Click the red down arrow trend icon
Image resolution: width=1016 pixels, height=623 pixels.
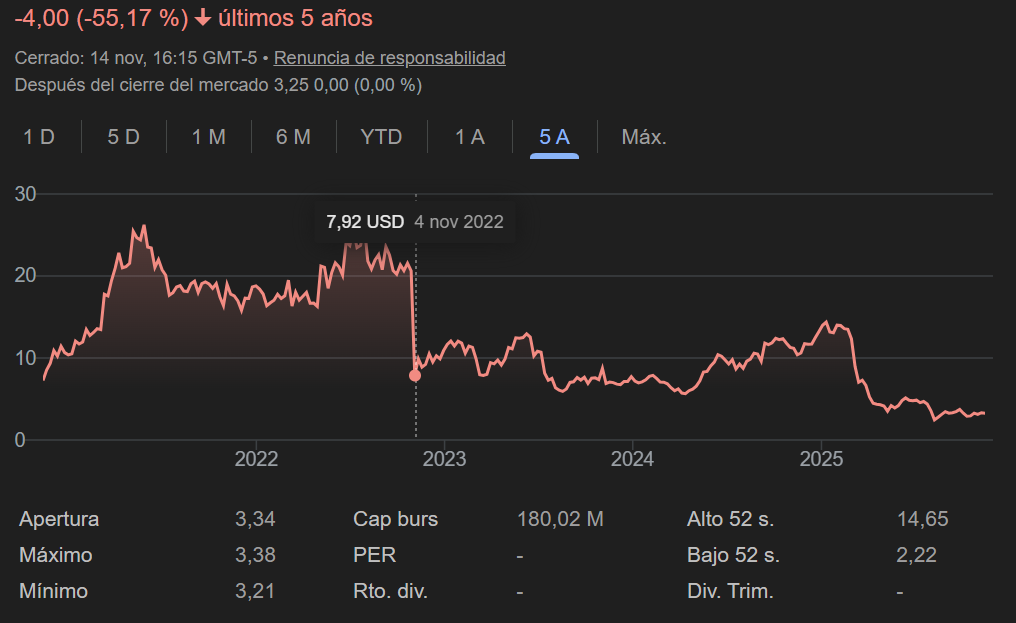point(203,18)
